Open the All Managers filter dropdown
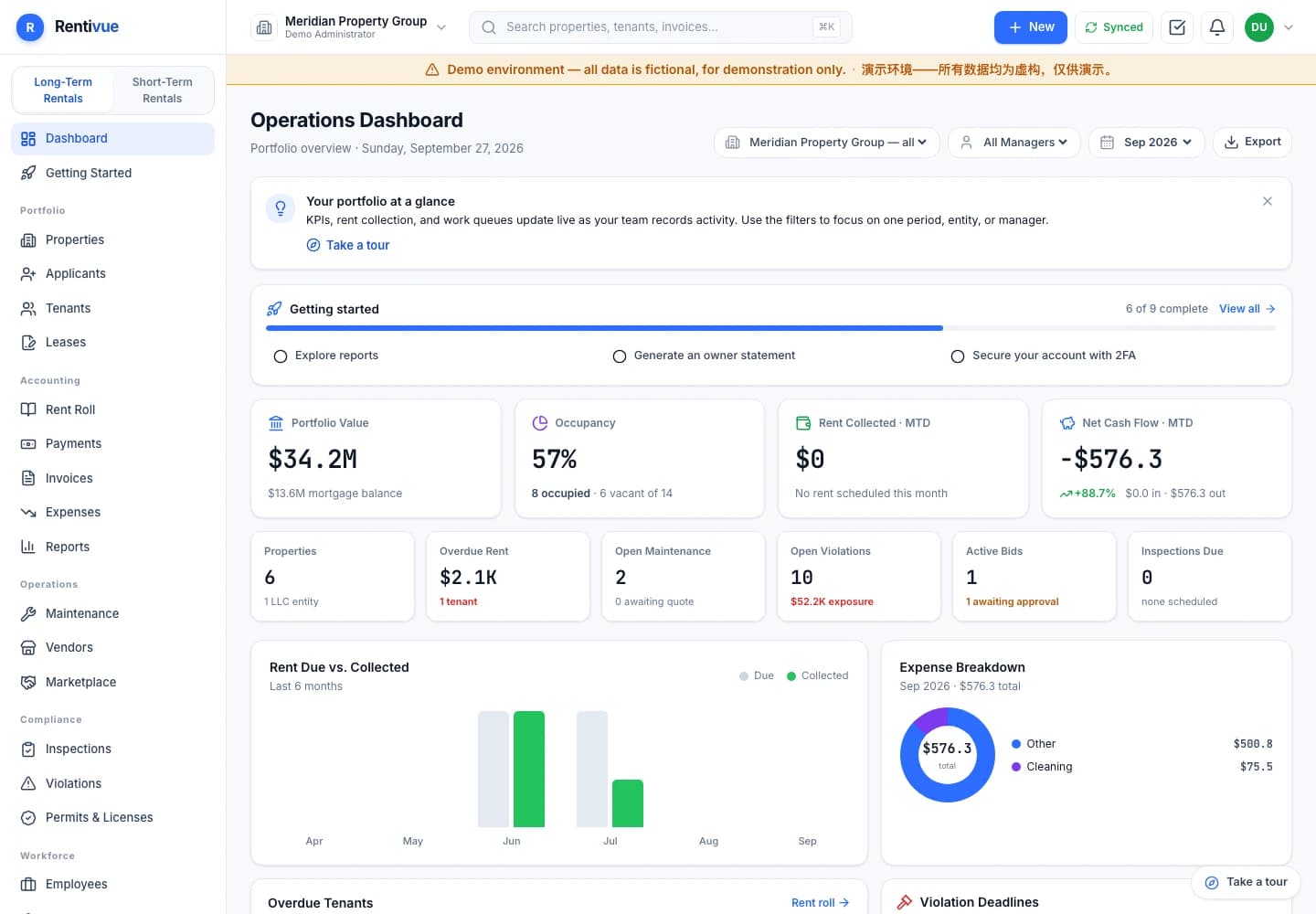1316x914 pixels. pyautogui.click(x=1014, y=143)
